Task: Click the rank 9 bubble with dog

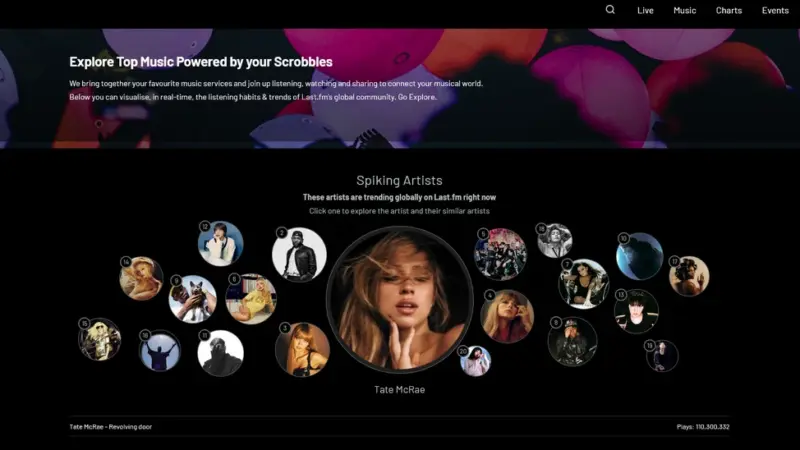Action: pyautogui.click(x=193, y=299)
